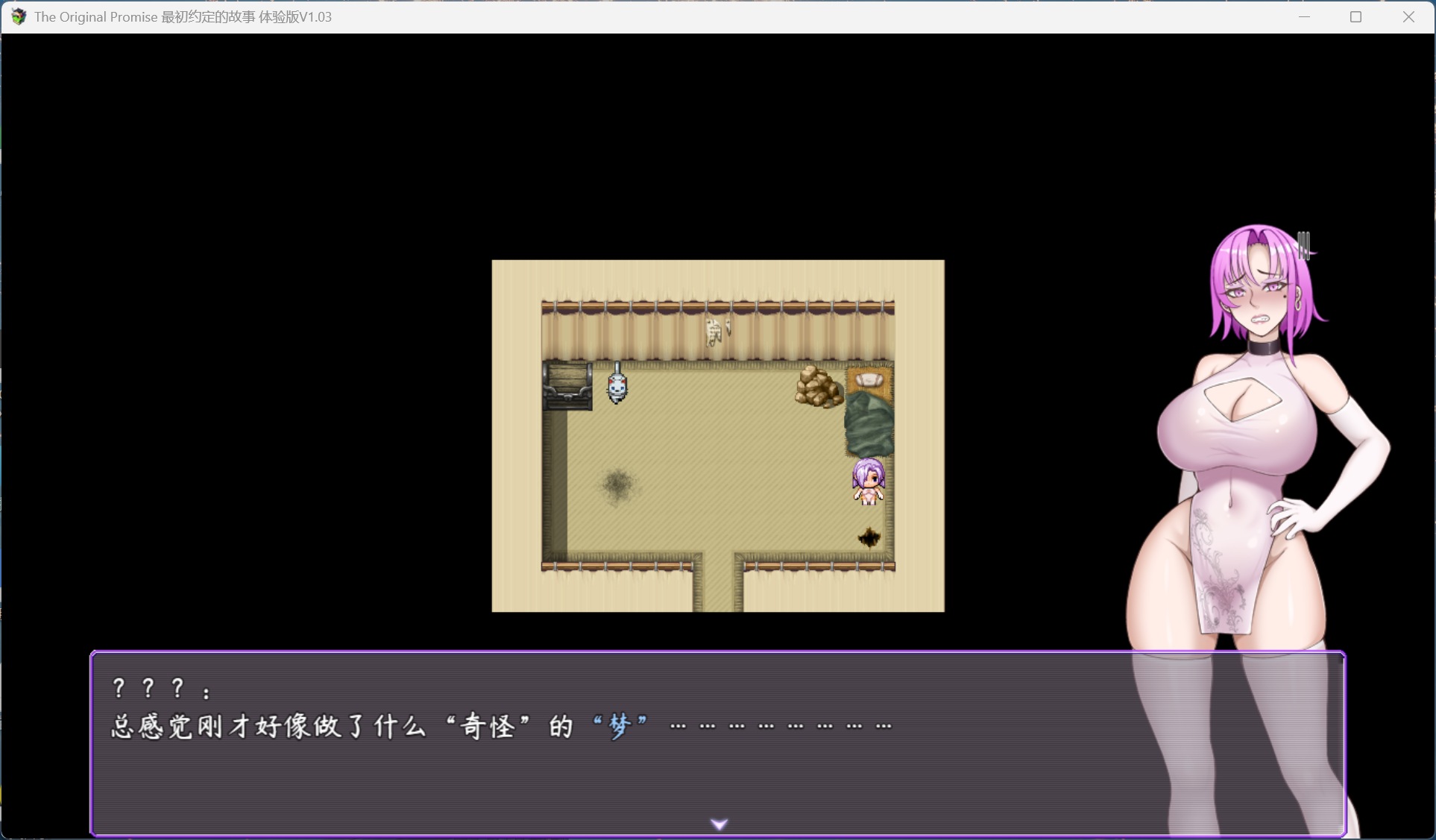
Task: Click the dialogue continue arrow
Action: (719, 824)
